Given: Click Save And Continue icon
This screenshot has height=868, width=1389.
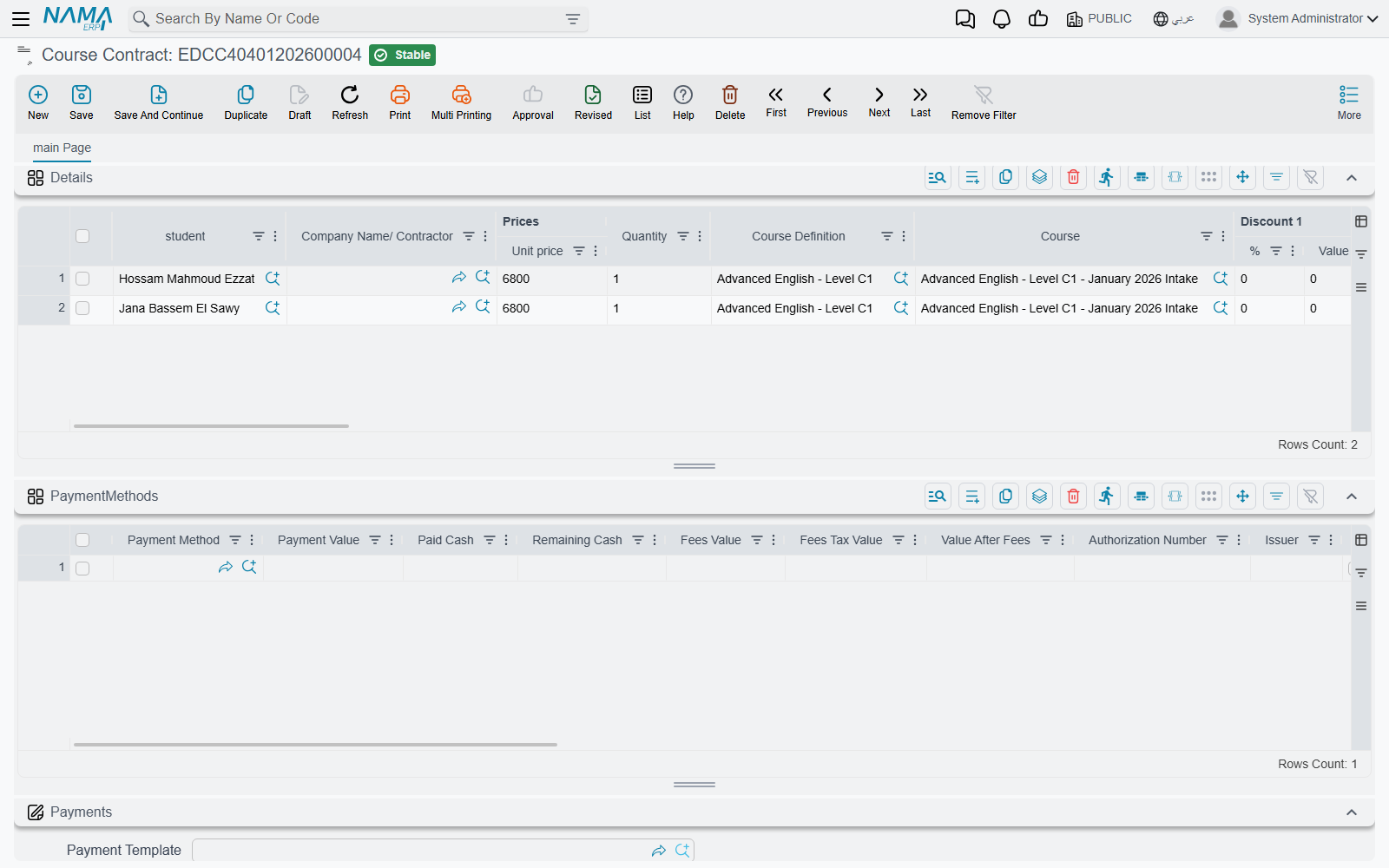Looking at the screenshot, I should coord(159,95).
